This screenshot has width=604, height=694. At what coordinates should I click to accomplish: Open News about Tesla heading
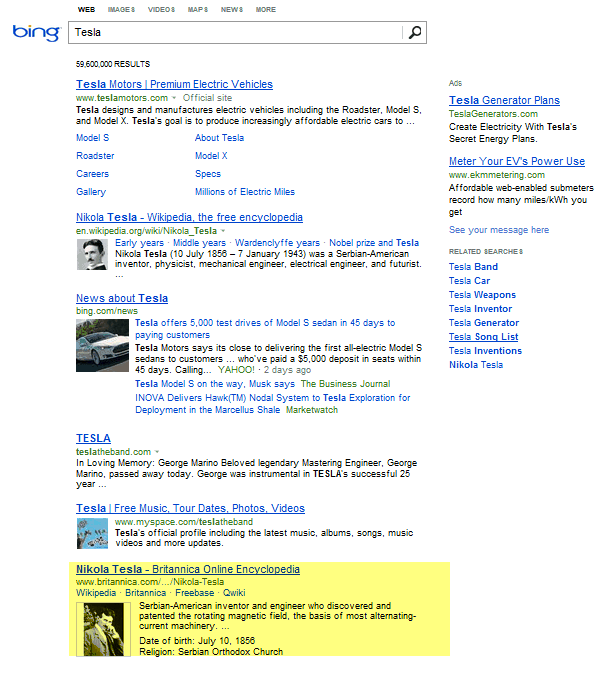(122, 298)
